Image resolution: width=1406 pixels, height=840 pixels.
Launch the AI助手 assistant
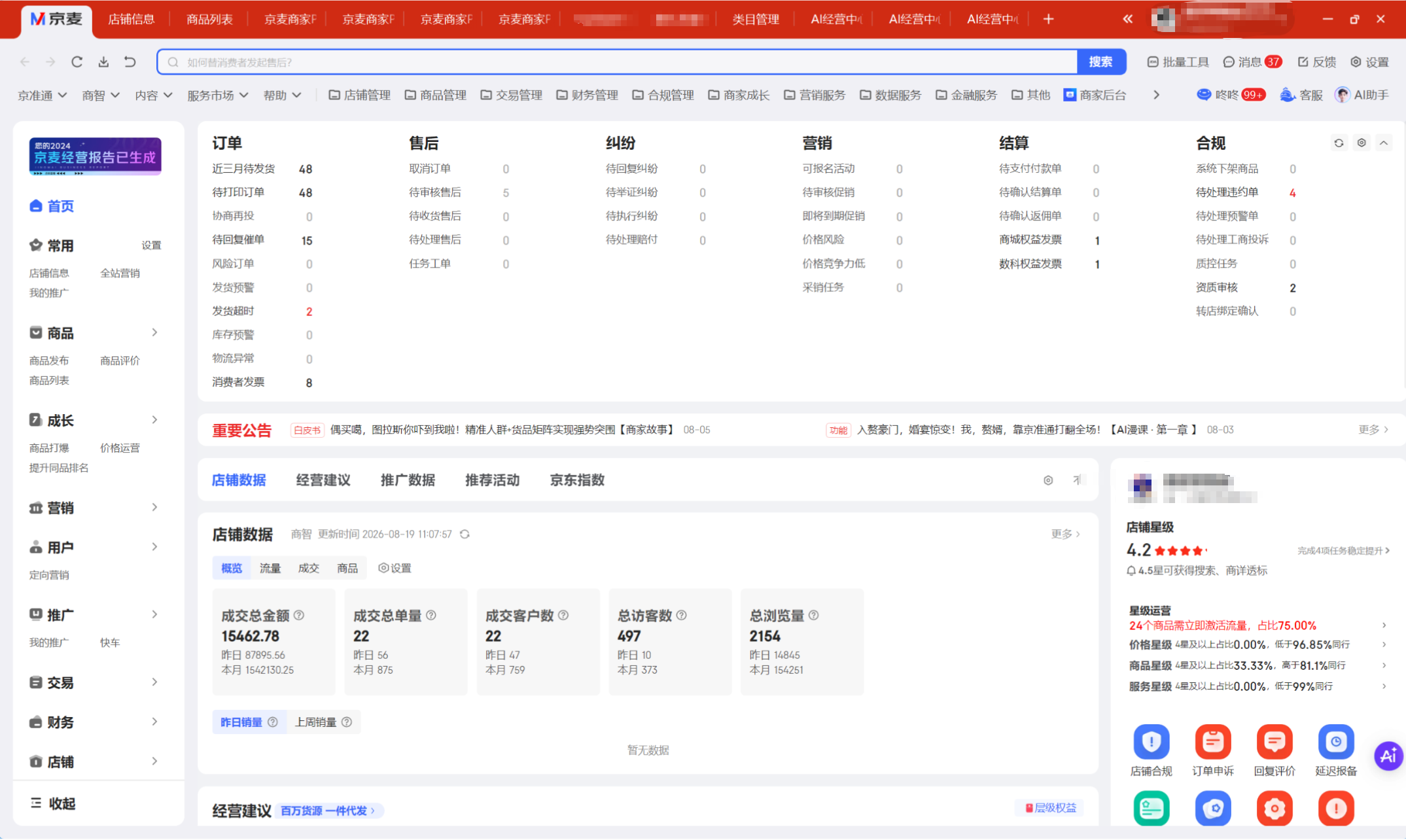1362,95
